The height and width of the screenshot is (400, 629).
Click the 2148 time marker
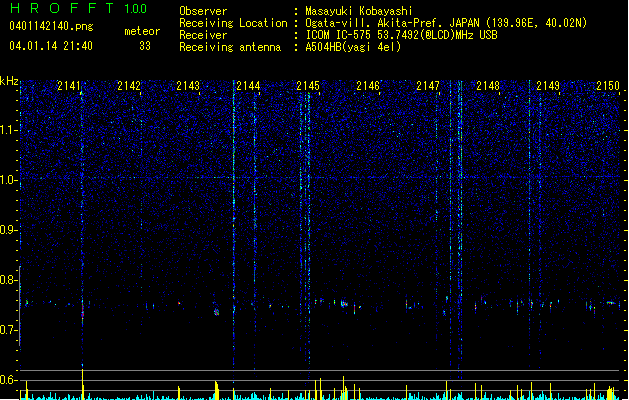coord(488,86)
